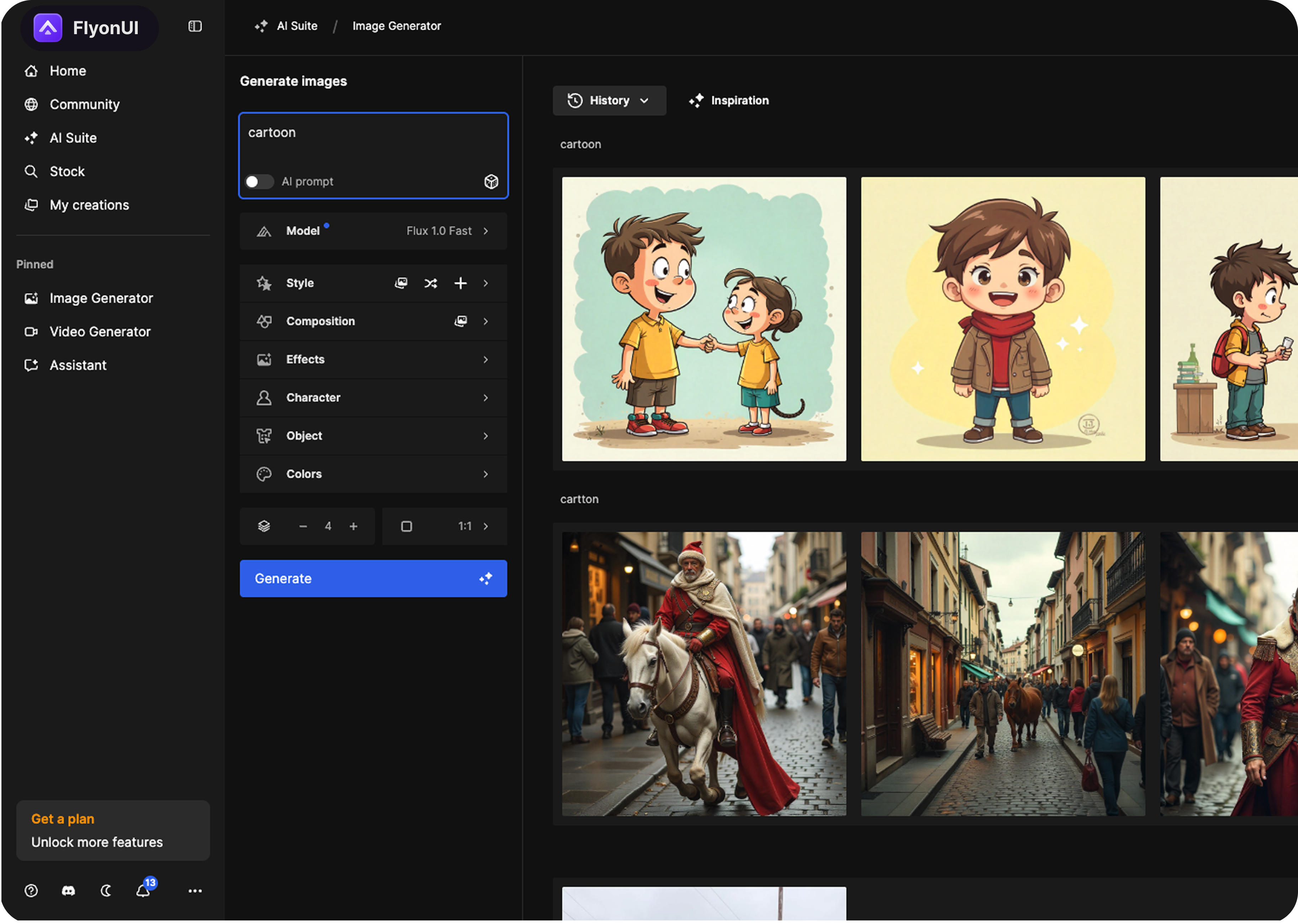Click the Model triangle icon
Viewport: 1298px width, 924px height.
click(x=264, y=232)
